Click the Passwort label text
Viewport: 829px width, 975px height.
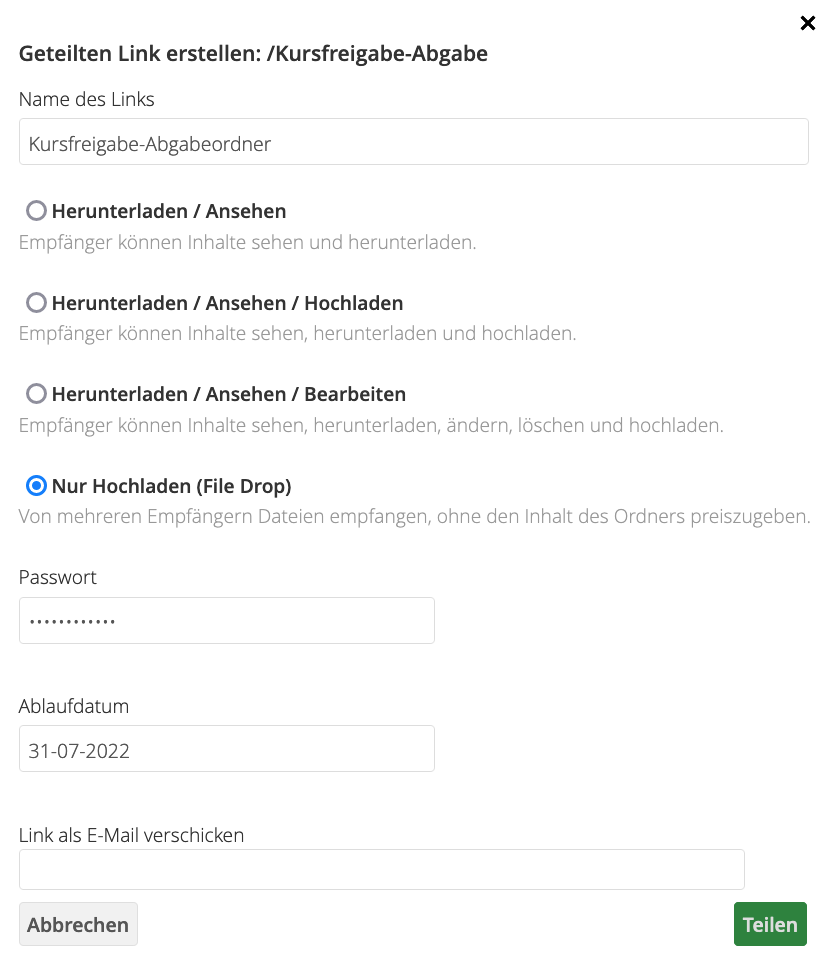[57, 577]
